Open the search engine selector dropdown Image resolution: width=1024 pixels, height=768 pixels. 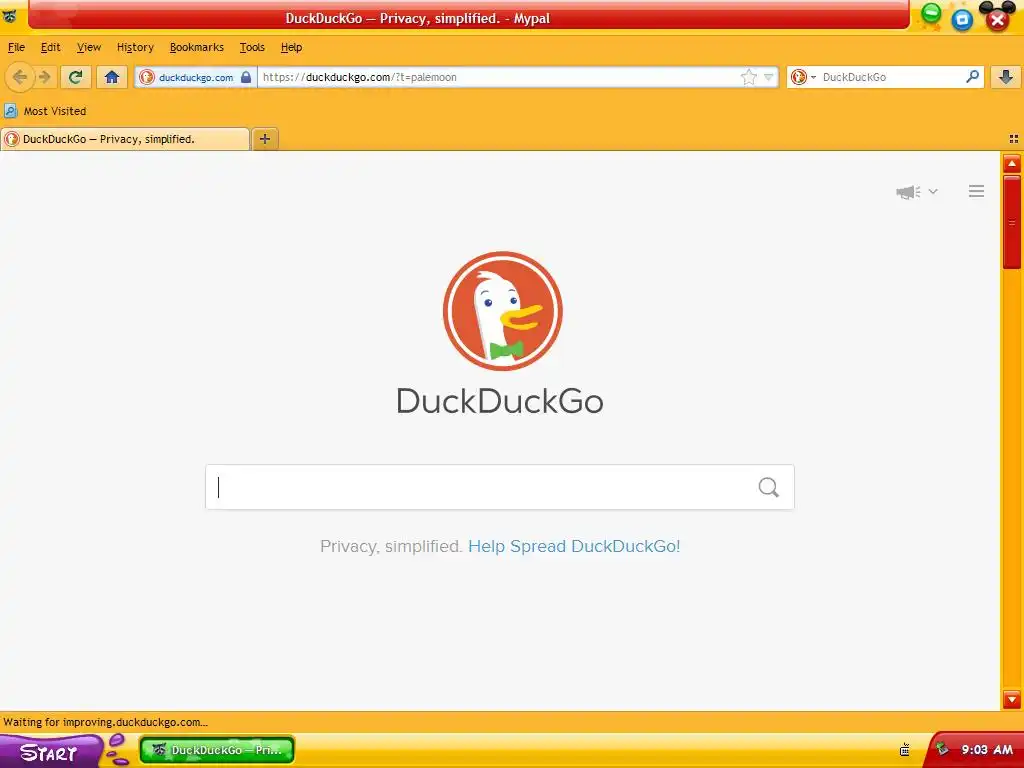coord(803,77)
